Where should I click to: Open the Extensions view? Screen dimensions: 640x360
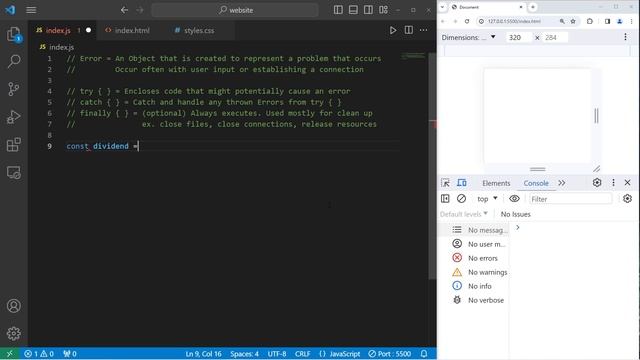(13, 144)
